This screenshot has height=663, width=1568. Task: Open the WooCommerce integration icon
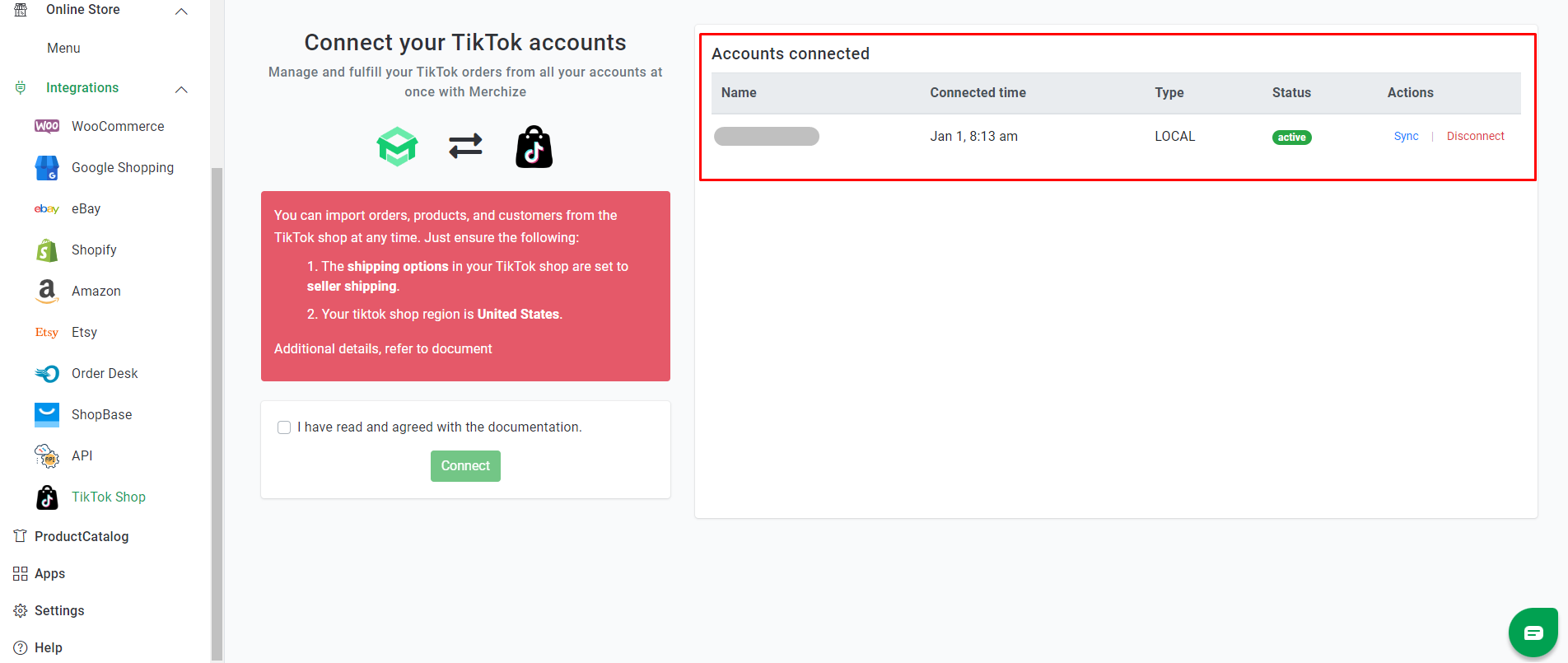click(x=47, y=126)
